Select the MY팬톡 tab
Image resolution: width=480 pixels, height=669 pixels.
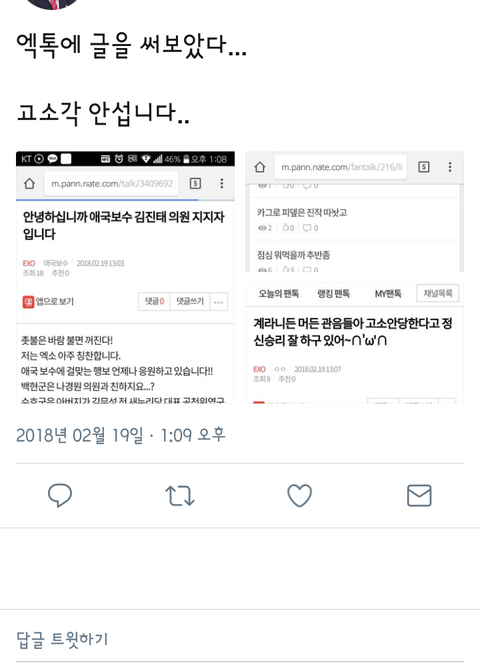(388, 294)
